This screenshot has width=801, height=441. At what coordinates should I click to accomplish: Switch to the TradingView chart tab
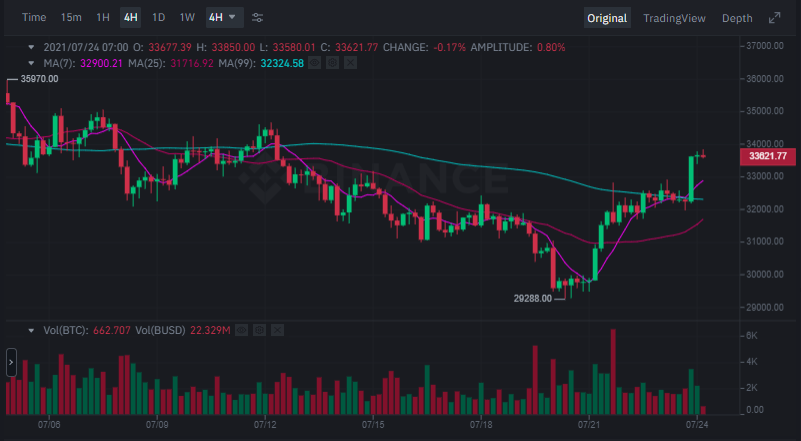pyautogui.click(x=673, y=18)
